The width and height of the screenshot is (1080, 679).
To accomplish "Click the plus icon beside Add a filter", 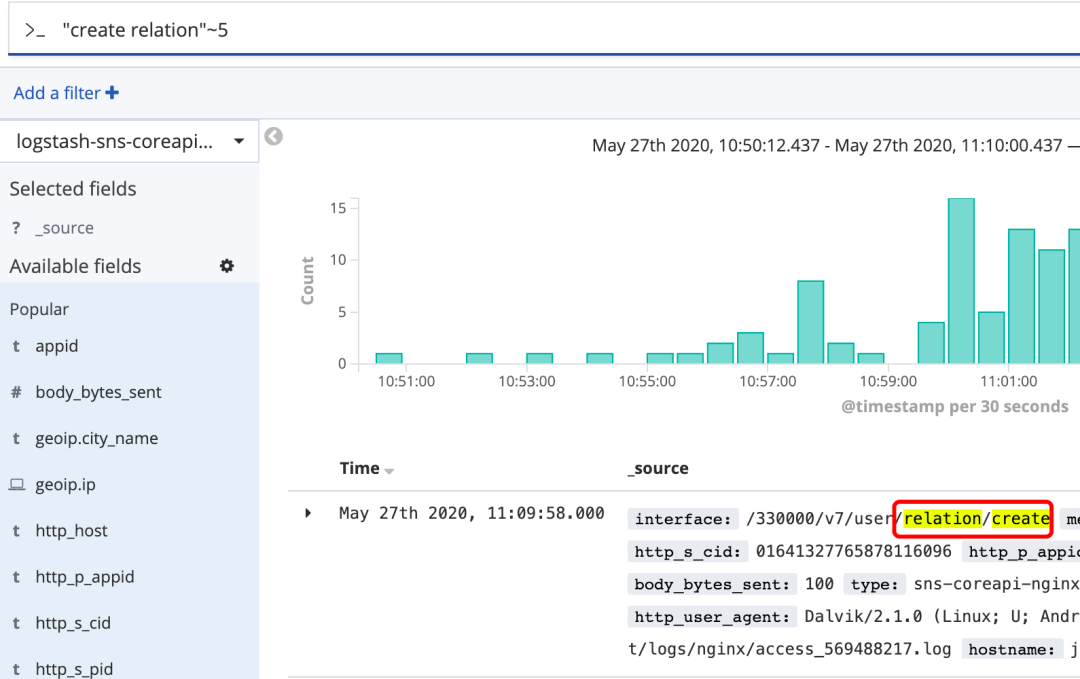I will 112,93.
